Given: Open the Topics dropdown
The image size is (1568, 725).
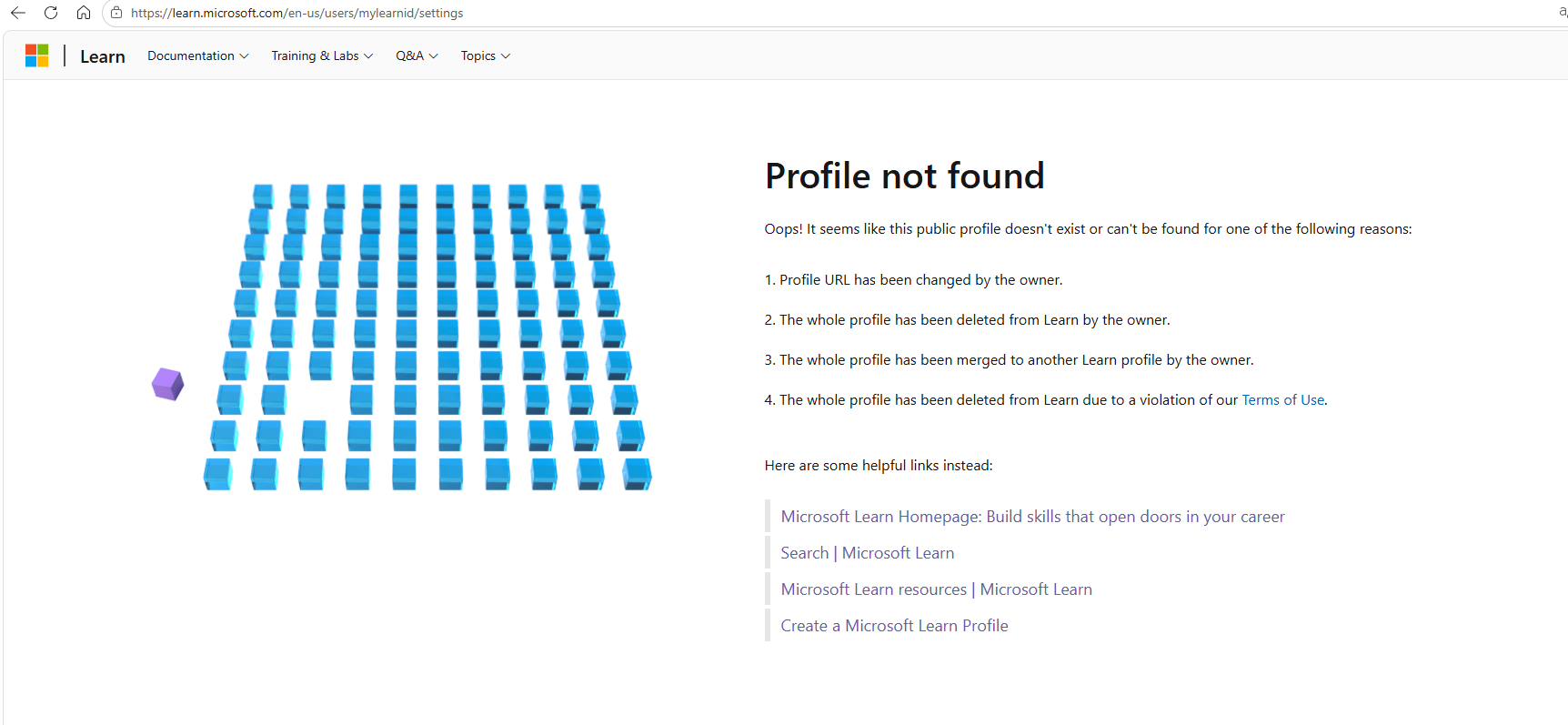Looking at the screenshot, I should coord(486,55).
